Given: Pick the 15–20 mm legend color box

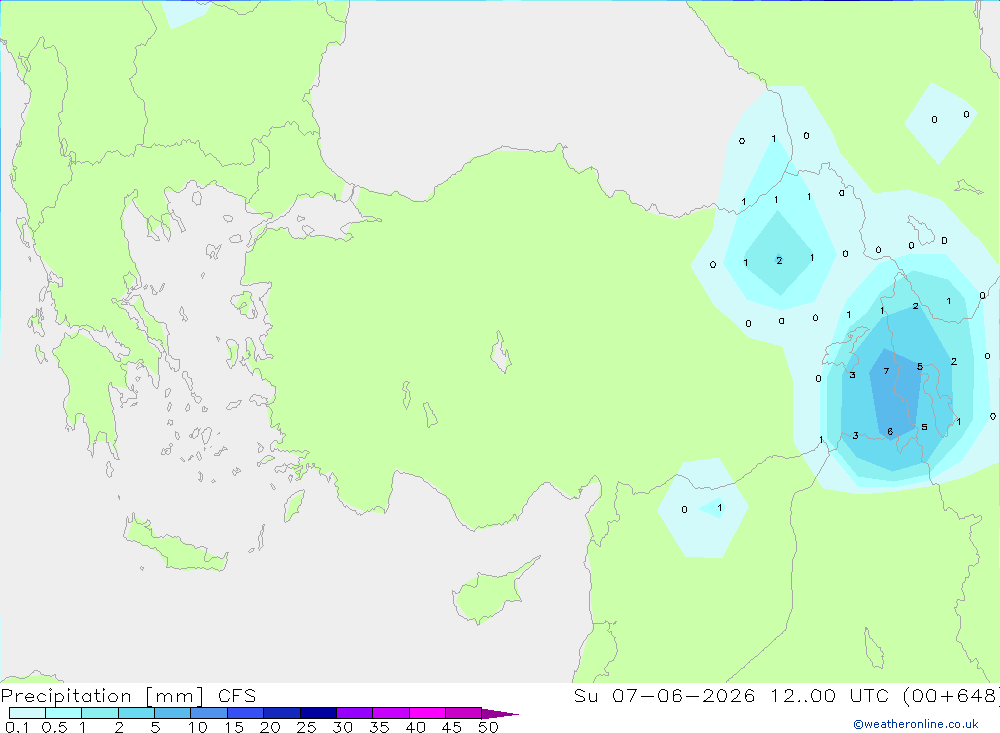Looking at the screenshot, I should (x=246, y=713).
